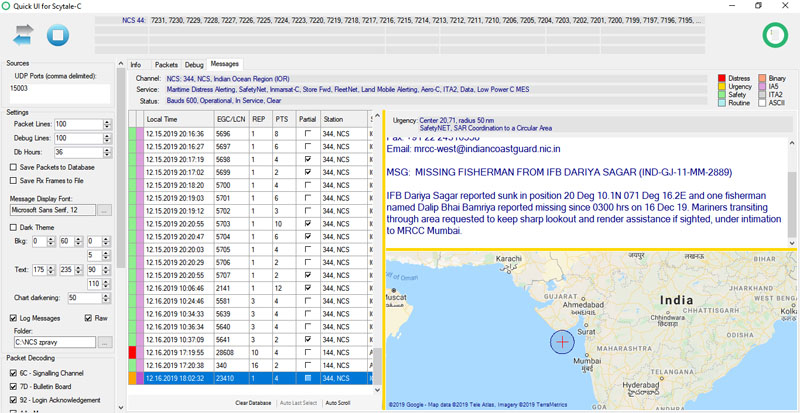800x413 pixels.
Task: Click the green Safety legend swatch
Action: 721,95
